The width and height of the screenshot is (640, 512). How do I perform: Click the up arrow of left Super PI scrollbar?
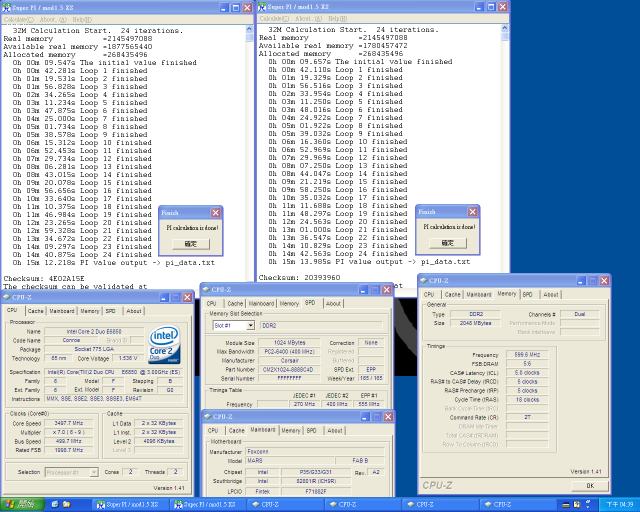click(249, 29)
